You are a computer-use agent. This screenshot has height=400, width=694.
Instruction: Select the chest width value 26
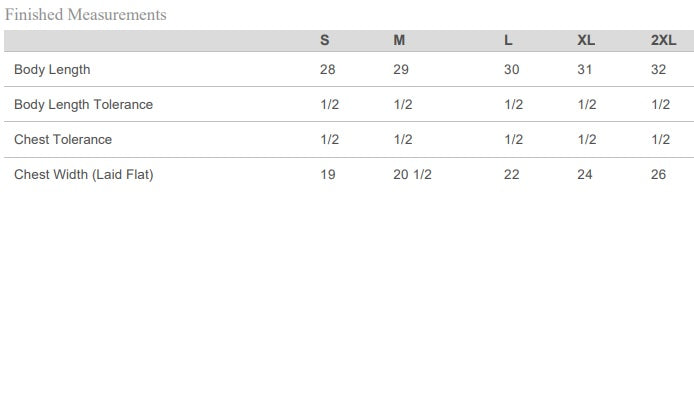tap(658, 175)
